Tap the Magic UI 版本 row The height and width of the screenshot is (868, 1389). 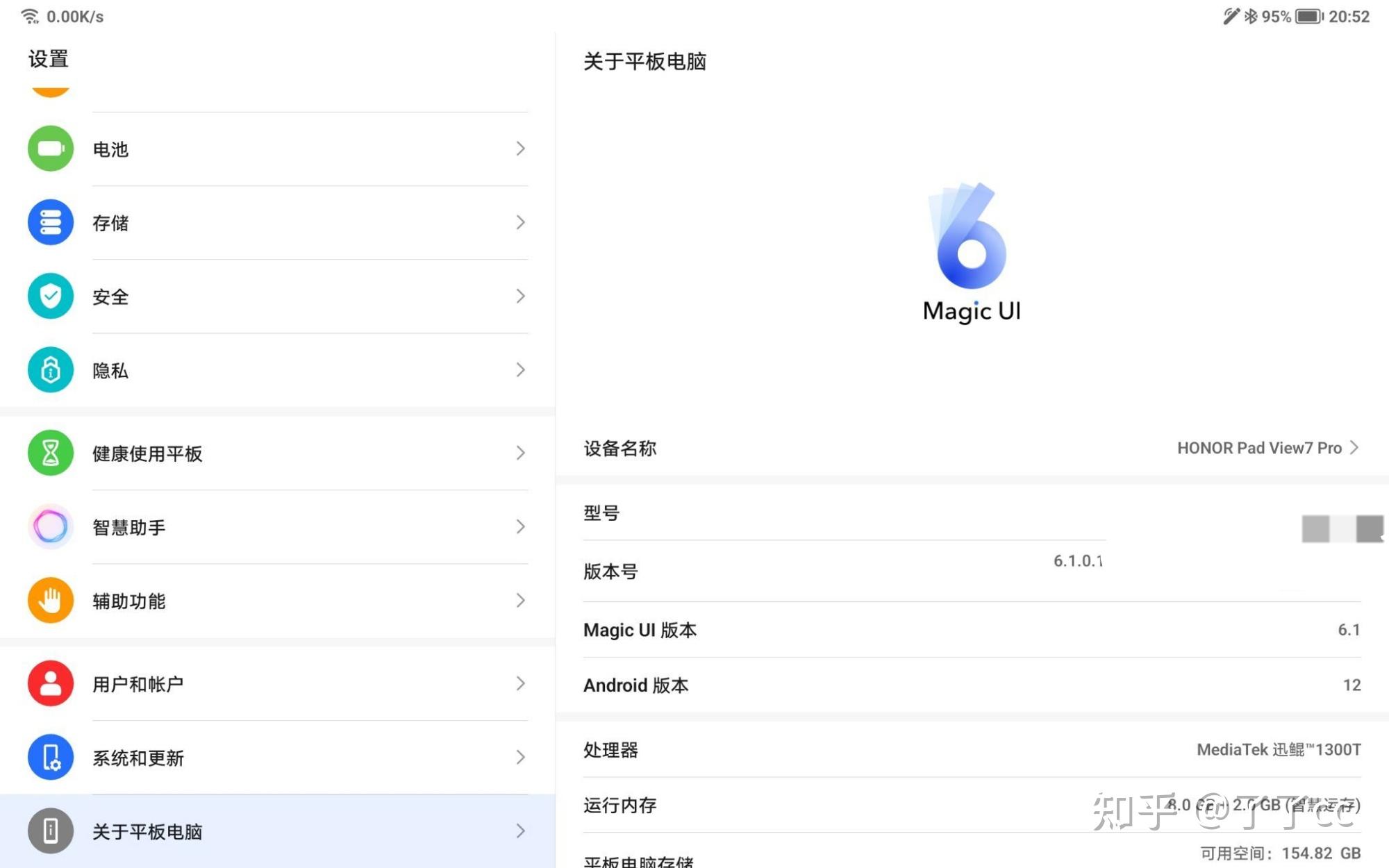pos(972,630)
